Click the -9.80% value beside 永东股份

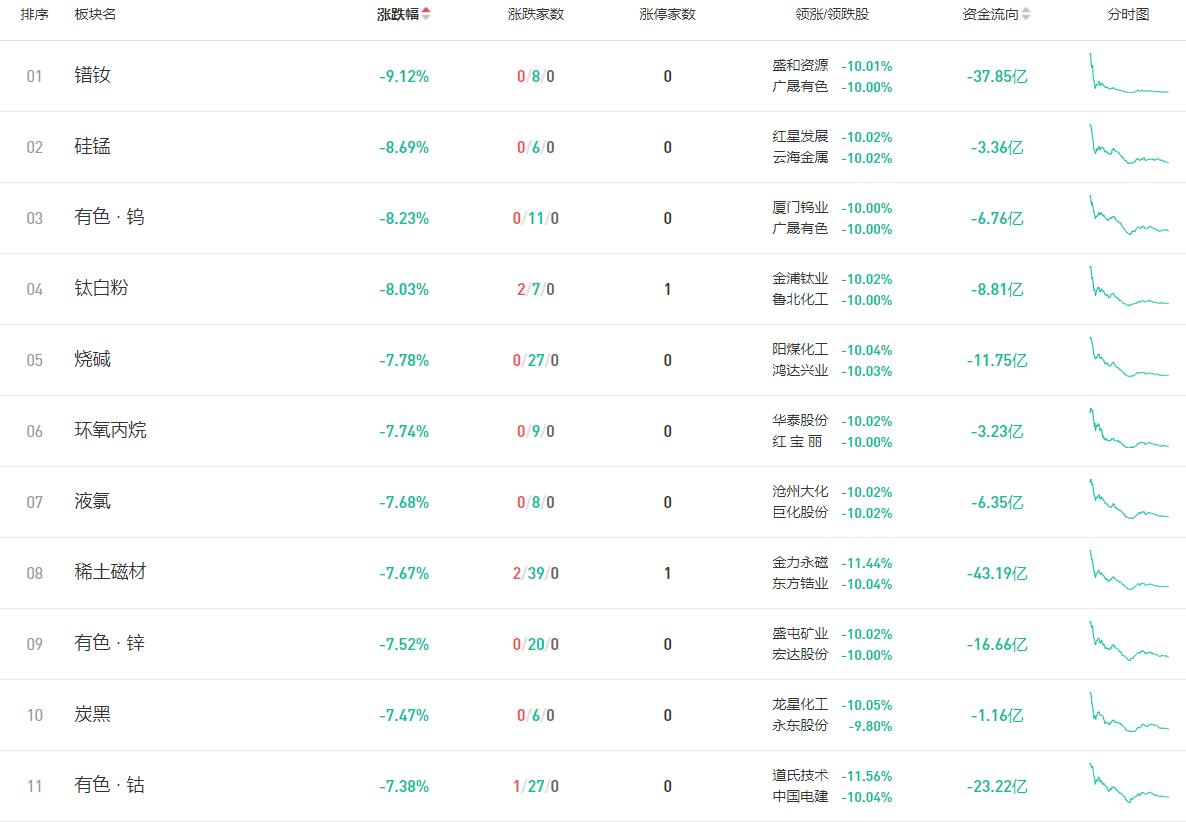tap(871, 727)
